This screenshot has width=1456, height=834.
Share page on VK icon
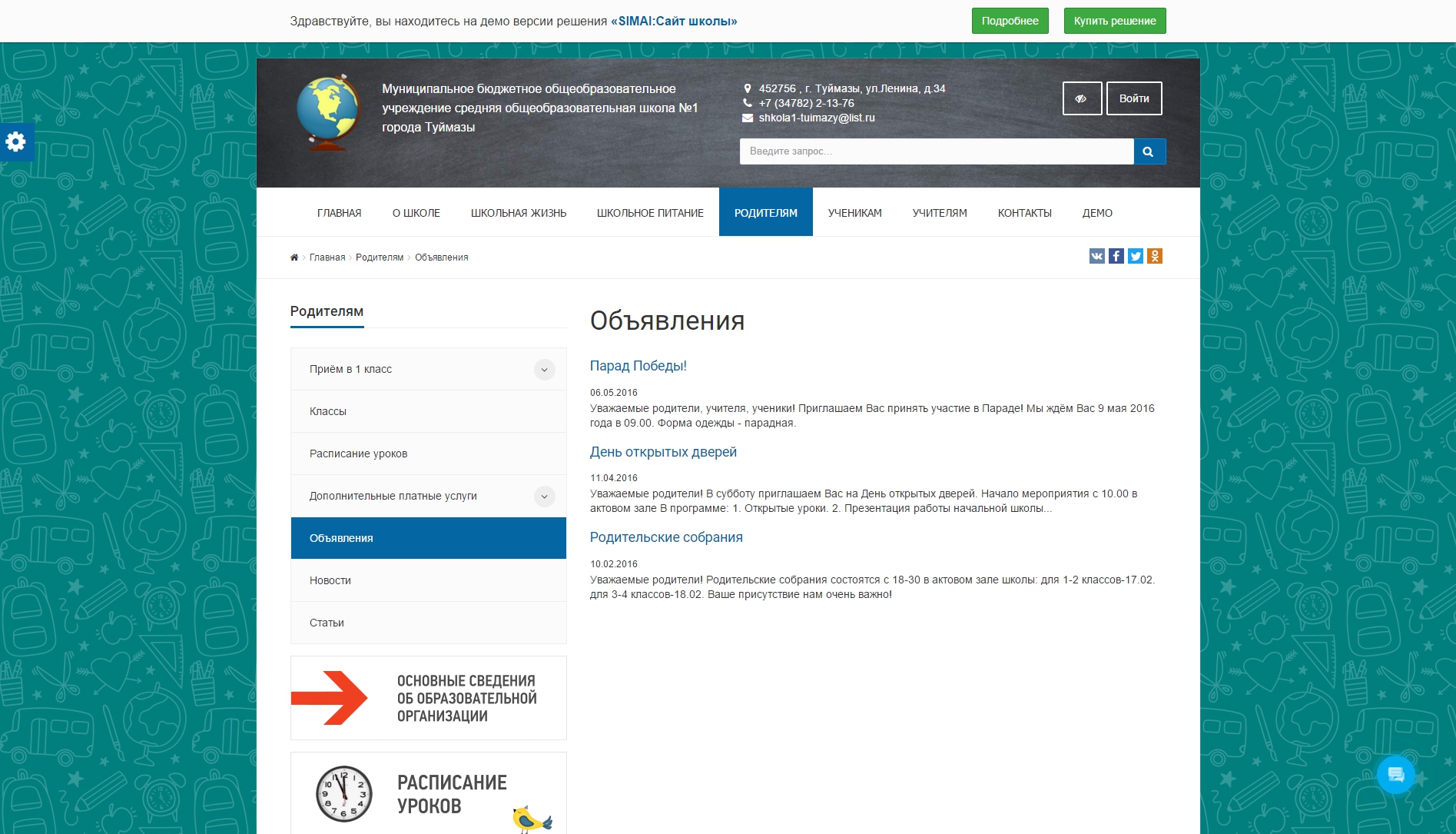pos(1096,256)
